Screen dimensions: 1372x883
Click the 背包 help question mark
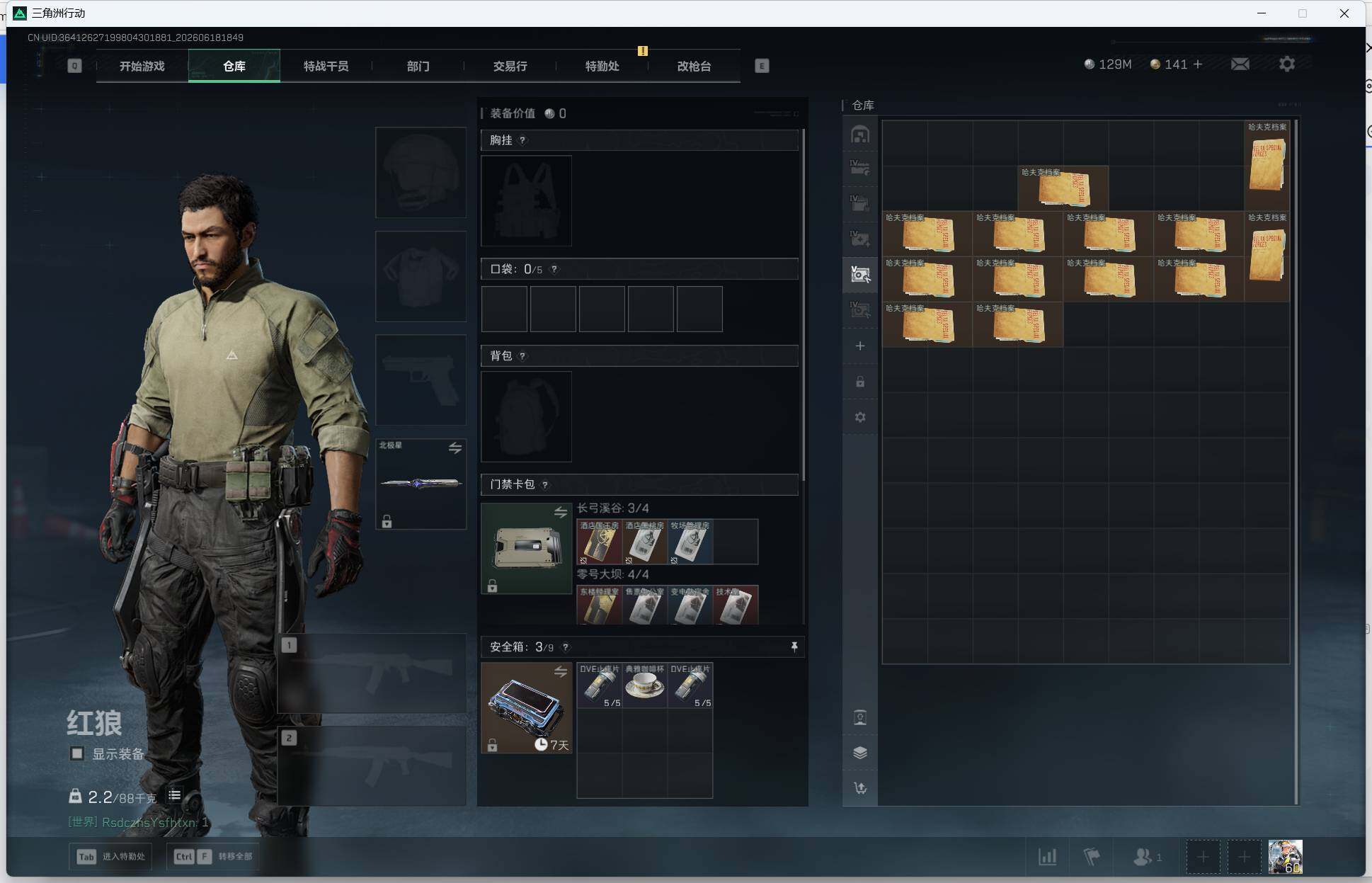point(522,355)
